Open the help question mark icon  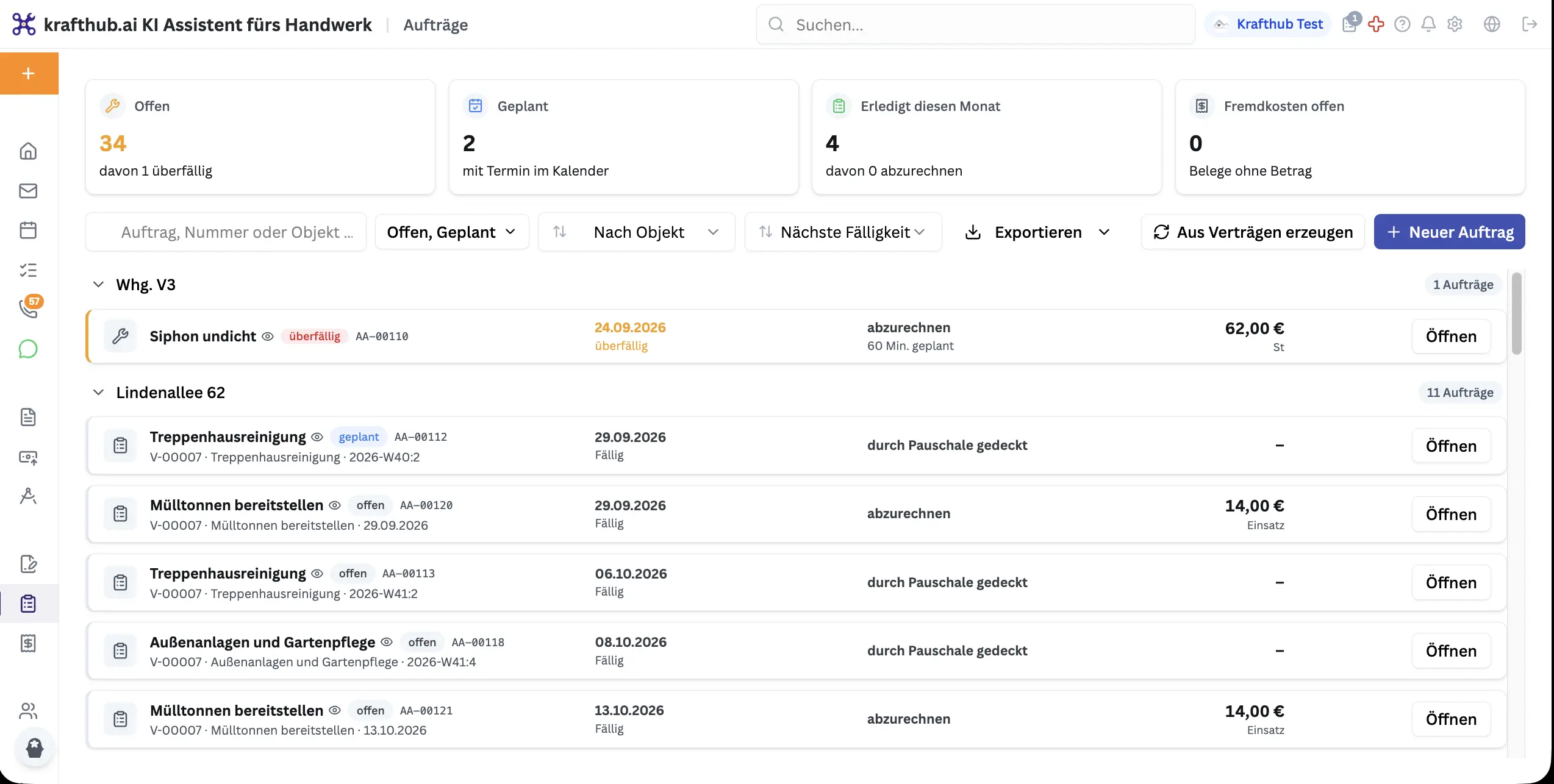pyautogui.click(x=1402, y=24)
